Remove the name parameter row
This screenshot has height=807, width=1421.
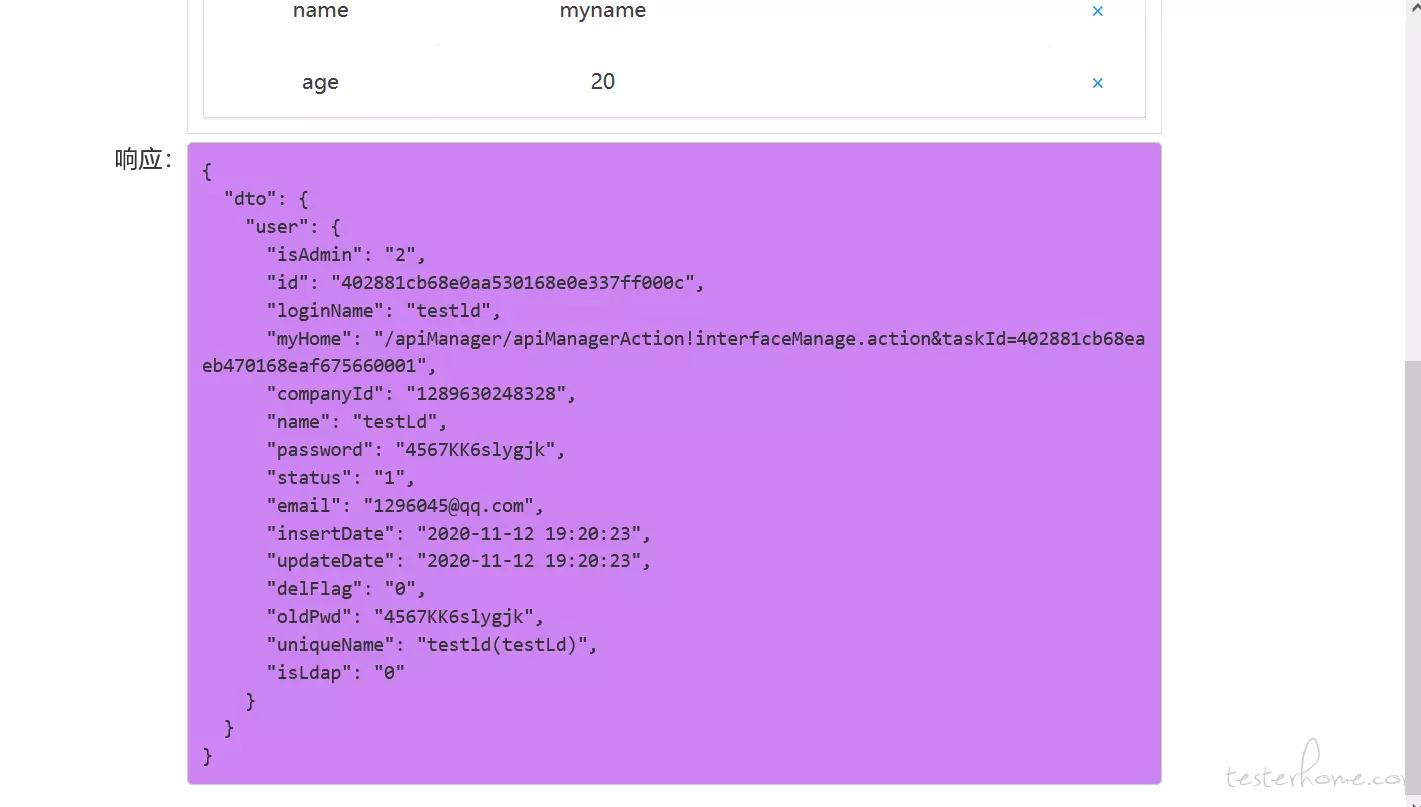[x=1097, y=11]
